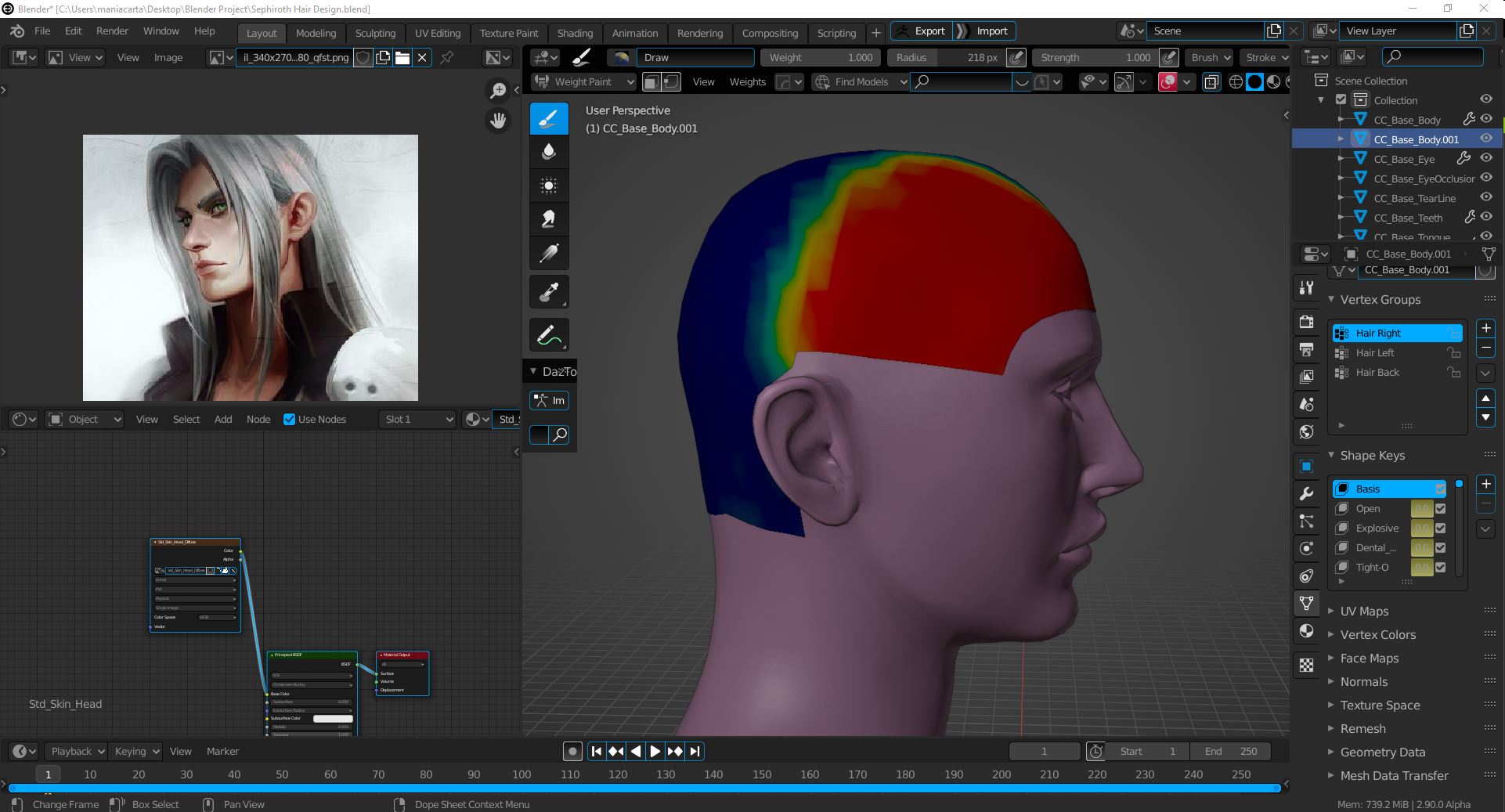
Task: Adjust the brush Weight slider
Action: 820,57
